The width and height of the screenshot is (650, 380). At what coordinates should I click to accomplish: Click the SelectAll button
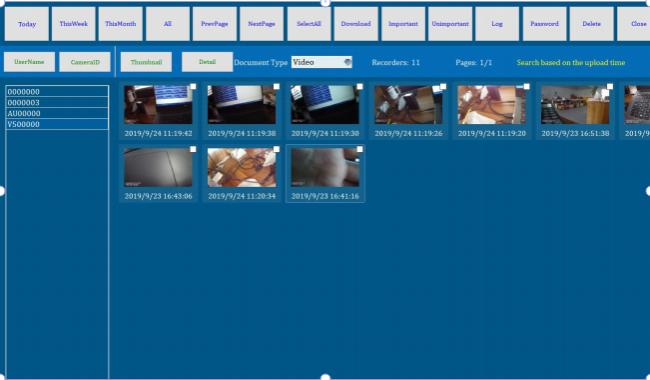(309, 24)
